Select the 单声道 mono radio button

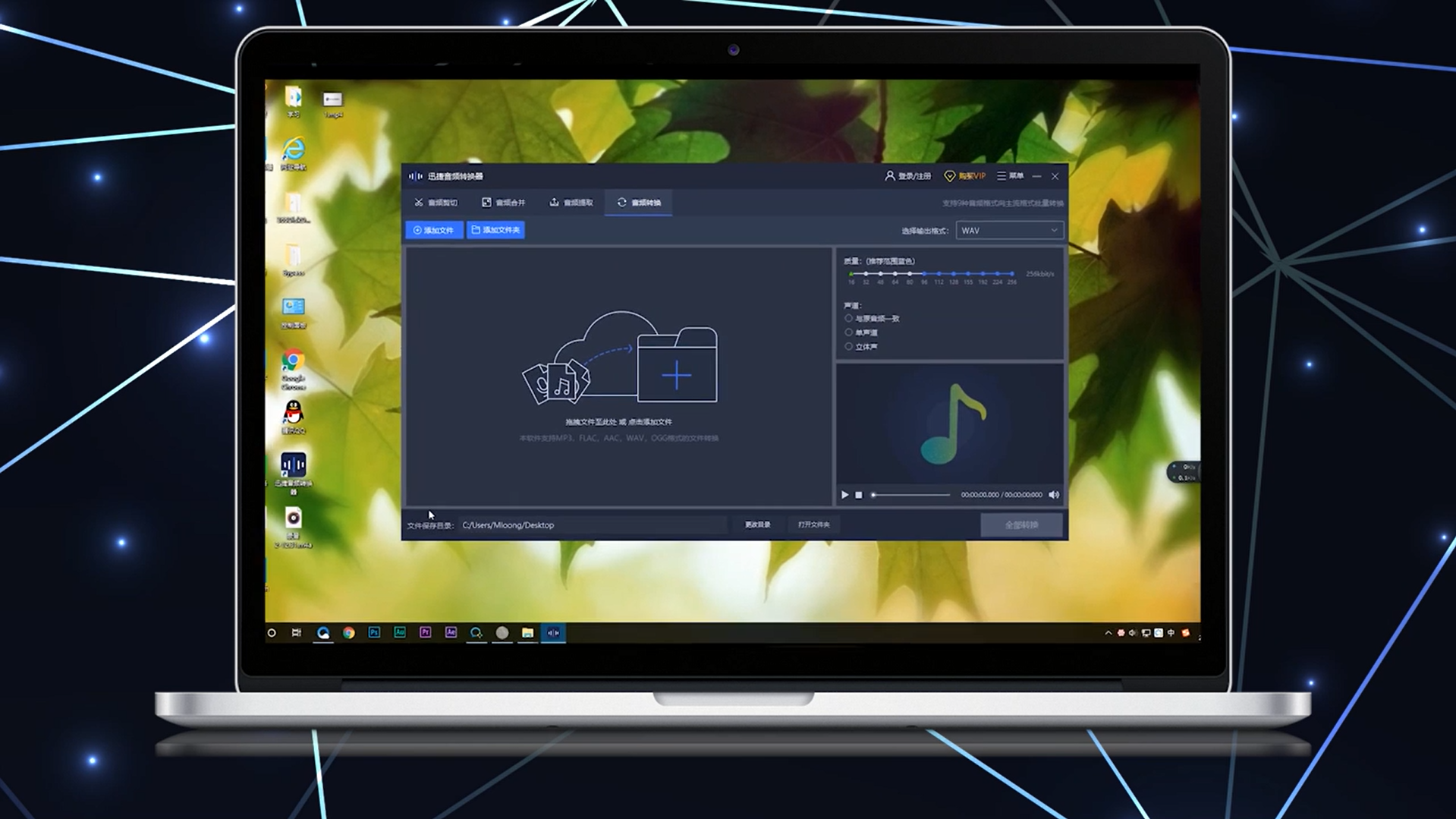(x=848, y=332)
